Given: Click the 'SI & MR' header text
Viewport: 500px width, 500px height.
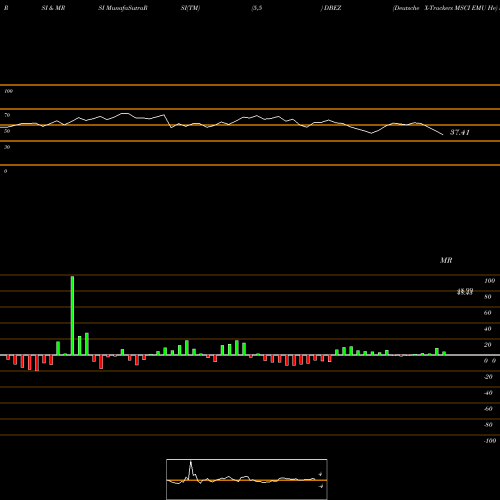Looking at the screenshot, I should 53,8.
